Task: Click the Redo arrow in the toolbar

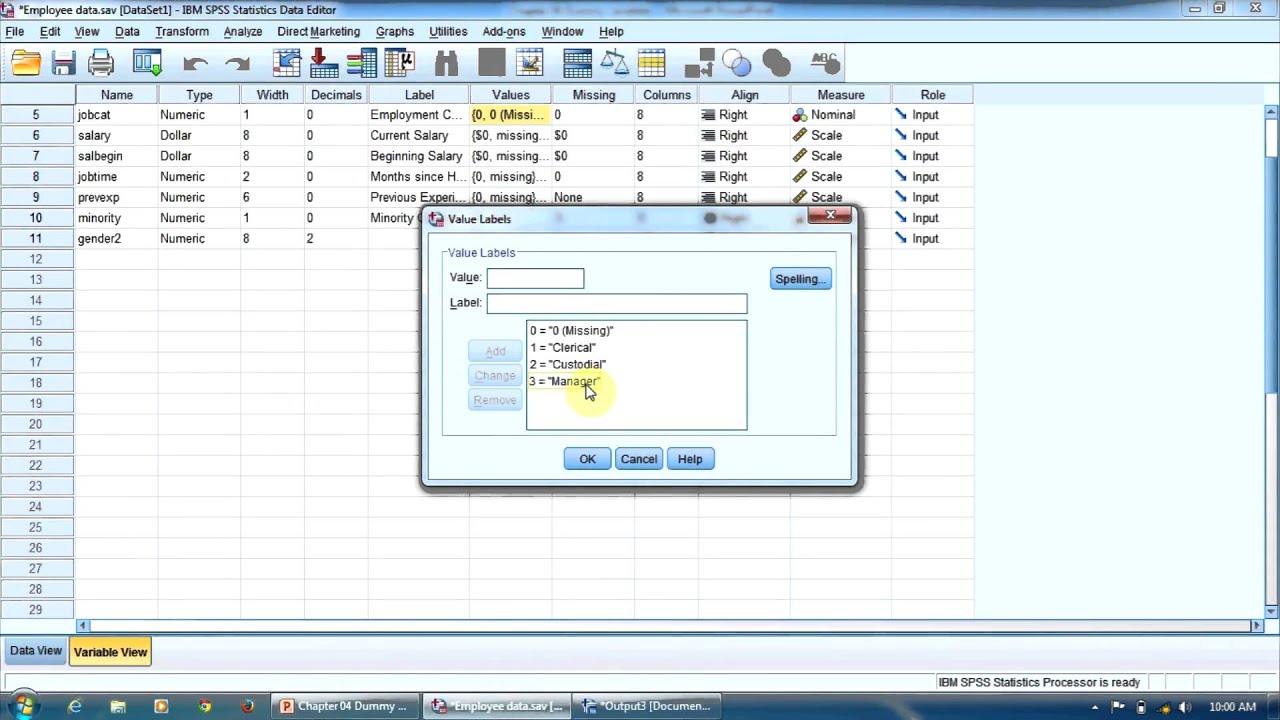Action: click(x=237, y=65)
